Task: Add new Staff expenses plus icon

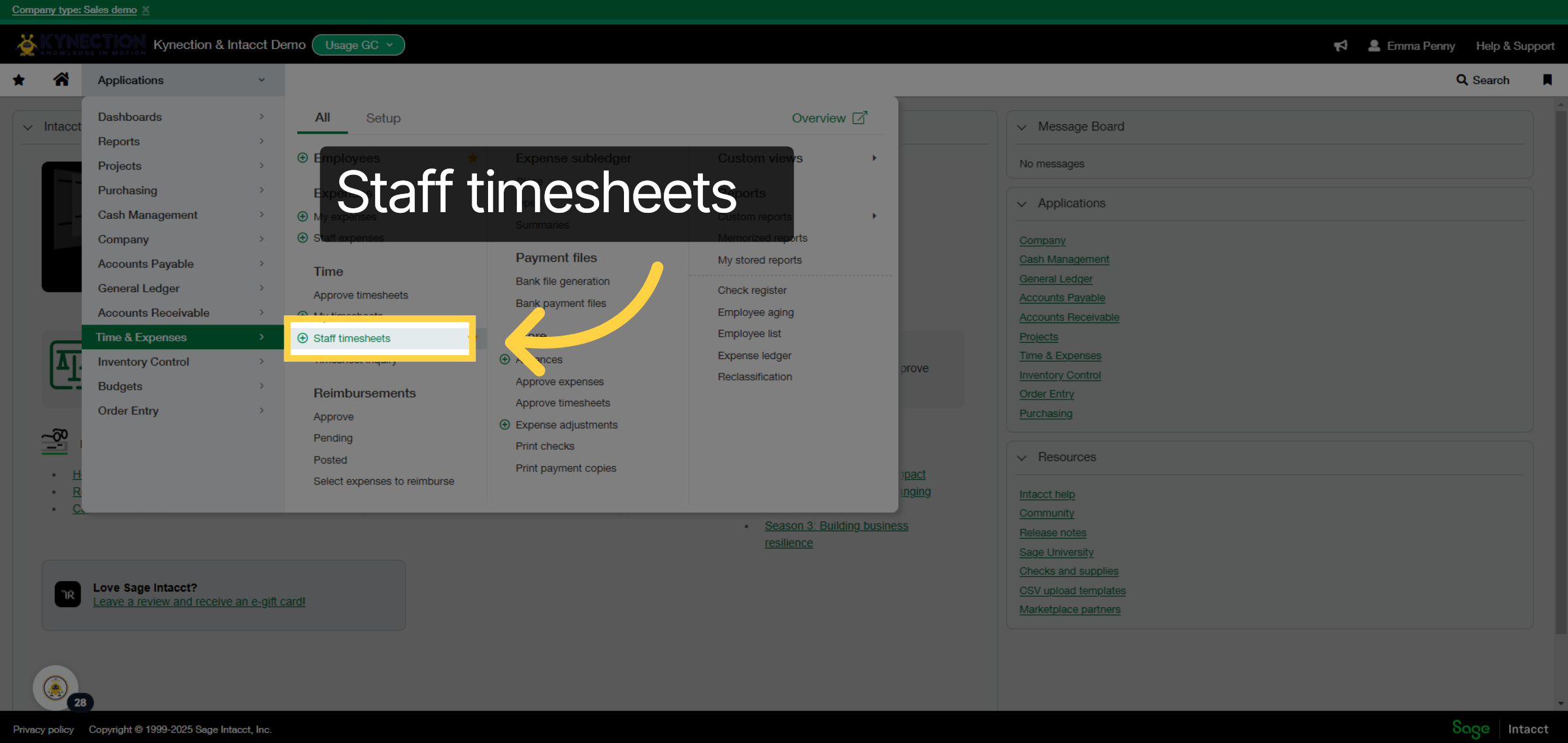Action: point(302,238)
